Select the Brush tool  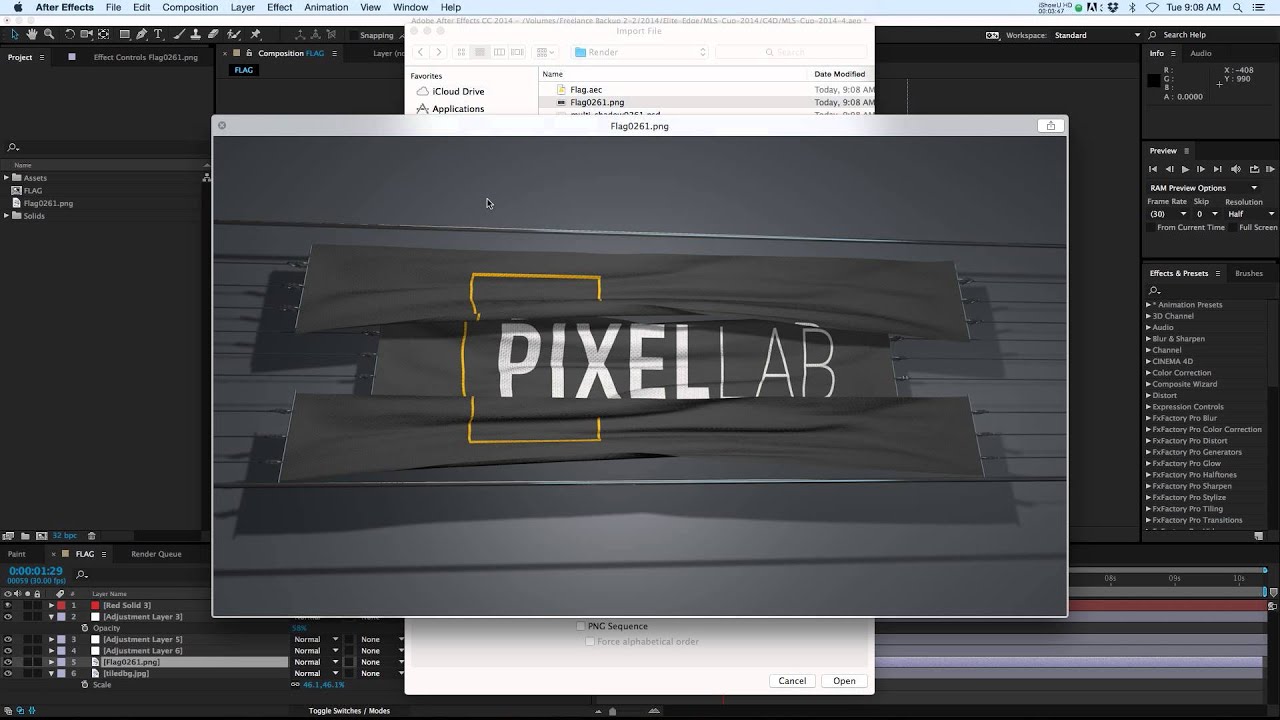(179, 34)
